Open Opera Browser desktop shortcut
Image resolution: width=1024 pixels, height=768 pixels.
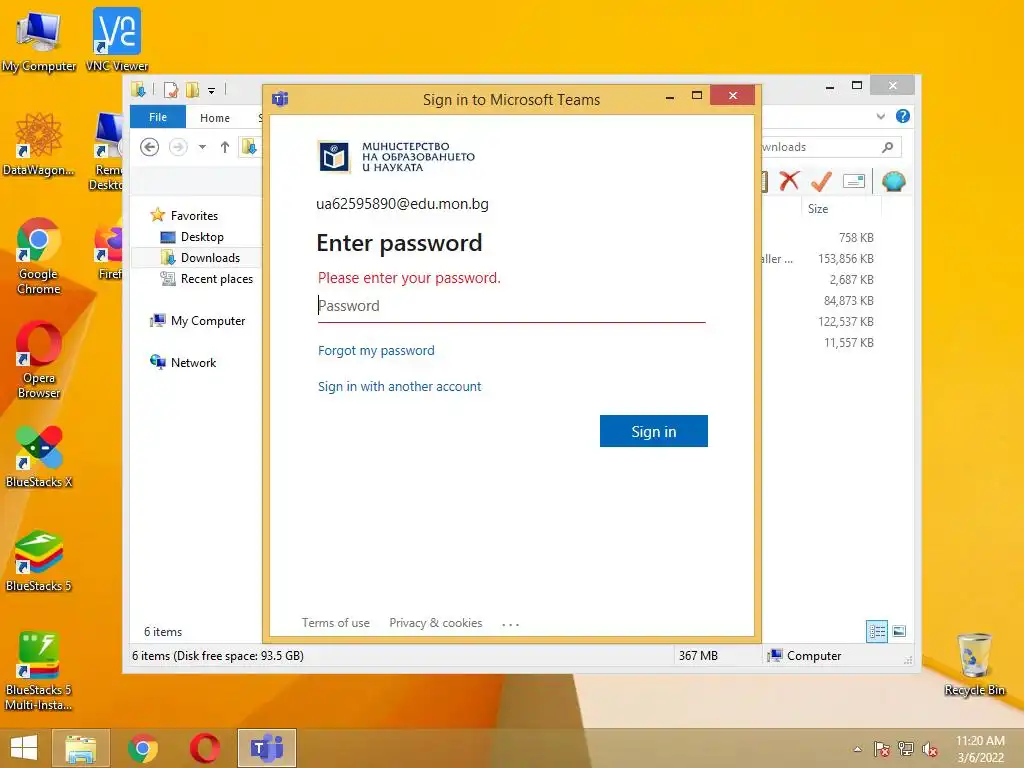pos(39,360)
